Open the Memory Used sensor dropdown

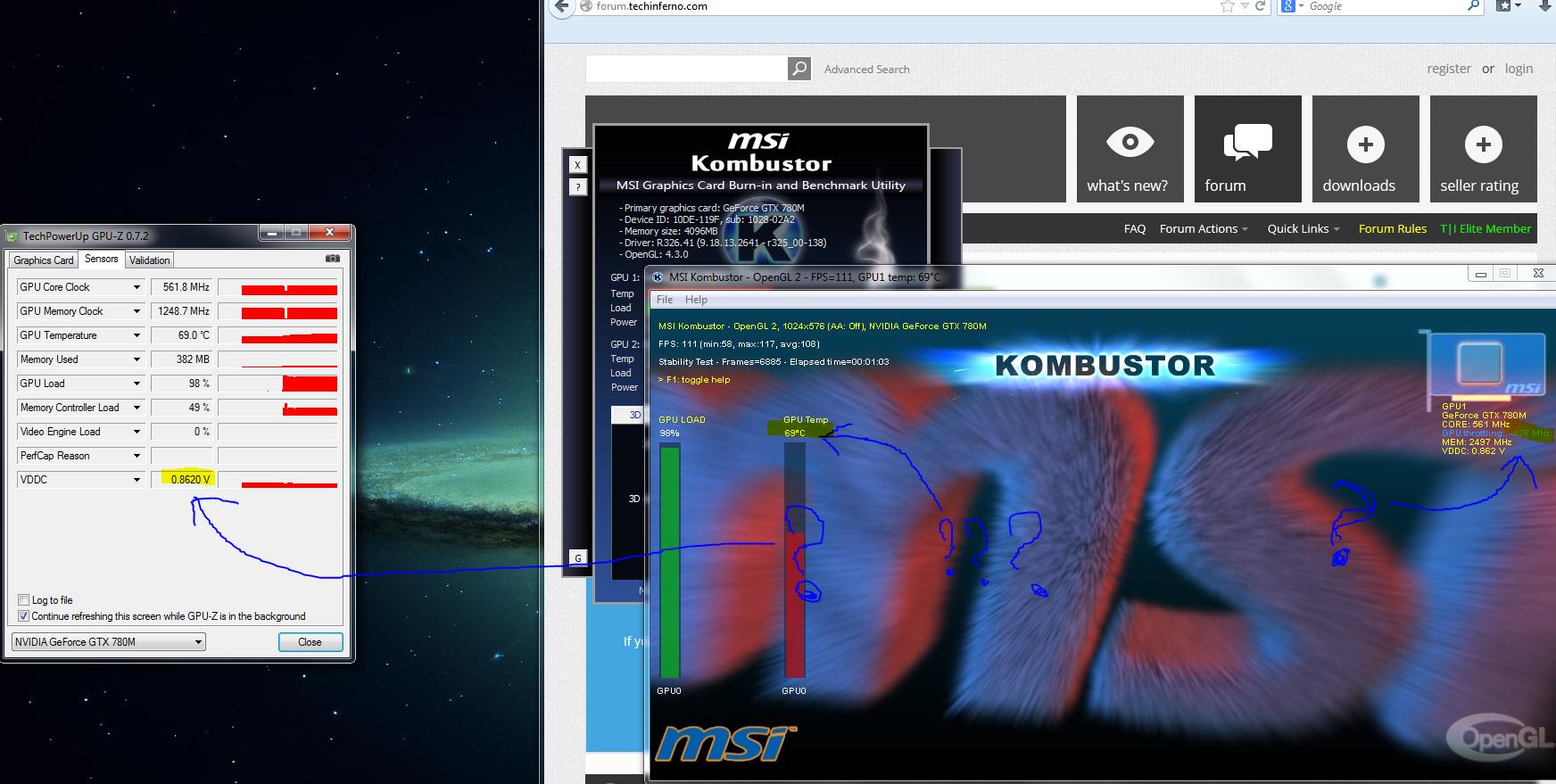click(137, 359)
